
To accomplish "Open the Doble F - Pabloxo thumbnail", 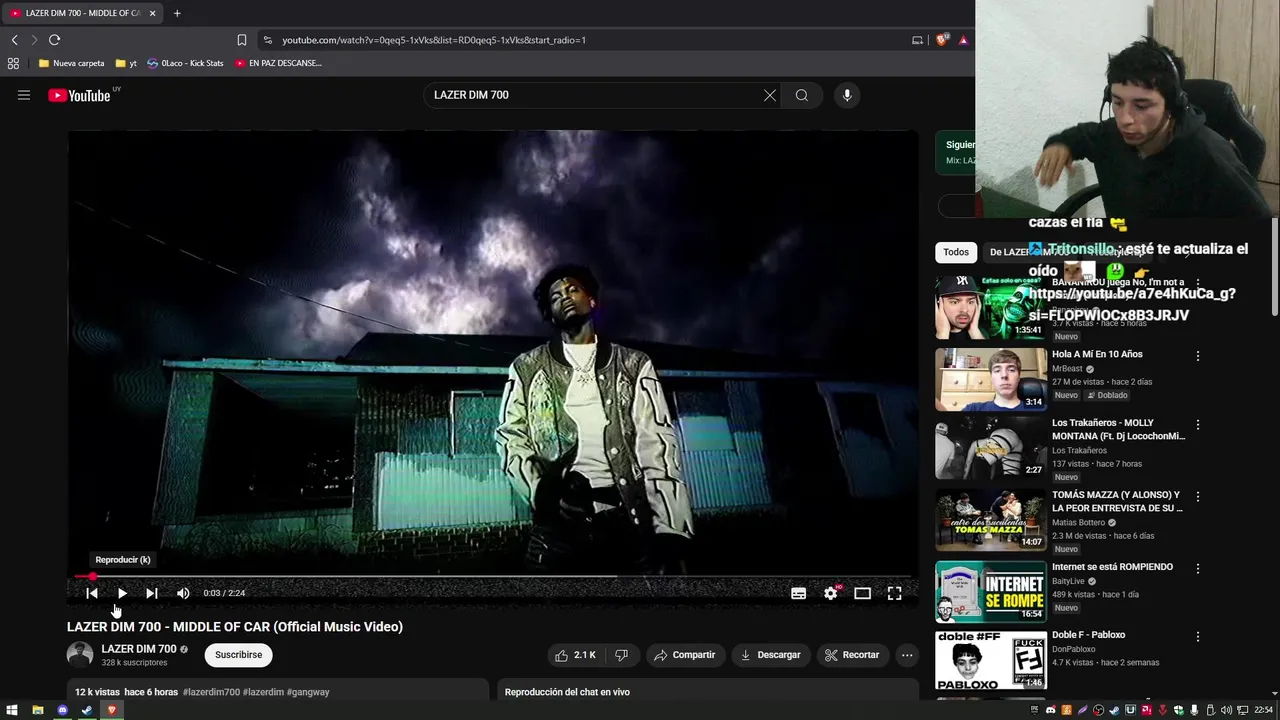I will 991,660.
